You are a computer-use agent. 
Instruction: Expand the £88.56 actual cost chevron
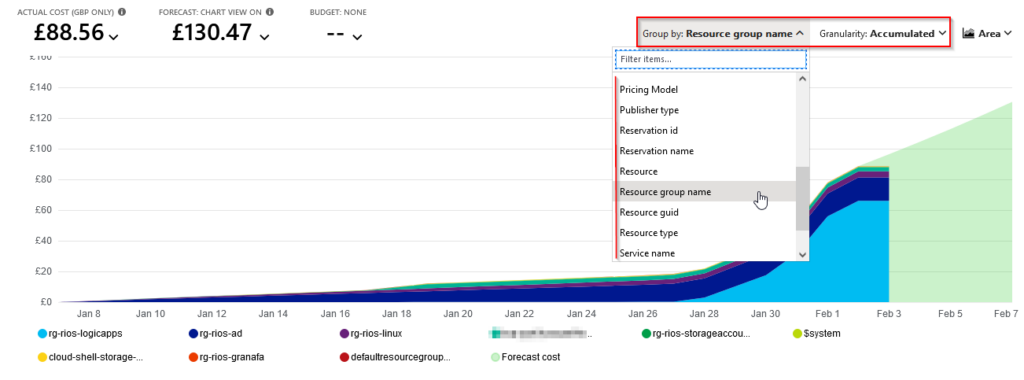114,37
